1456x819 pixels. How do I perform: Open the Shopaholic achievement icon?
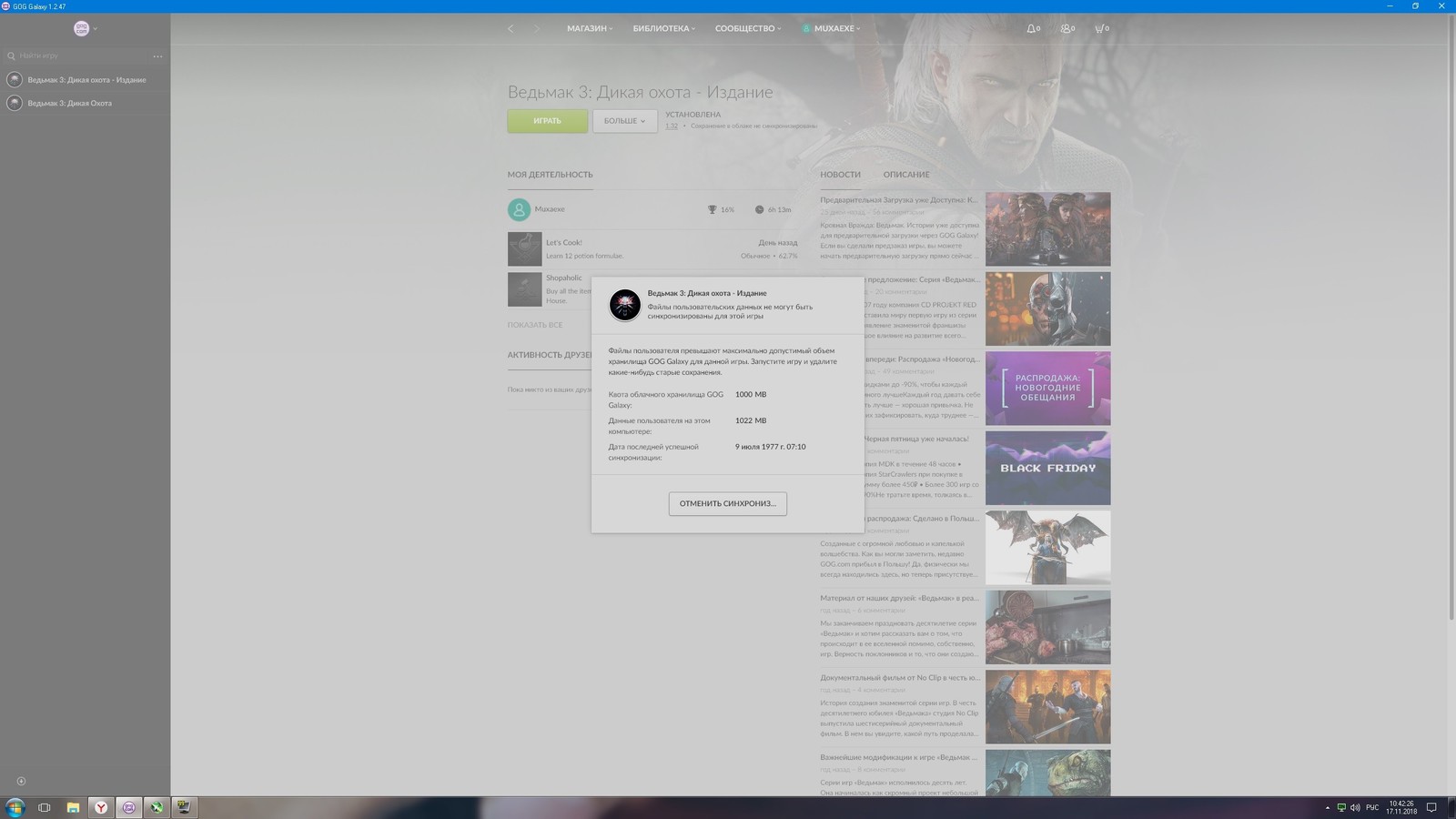click(x=524, y=289)
